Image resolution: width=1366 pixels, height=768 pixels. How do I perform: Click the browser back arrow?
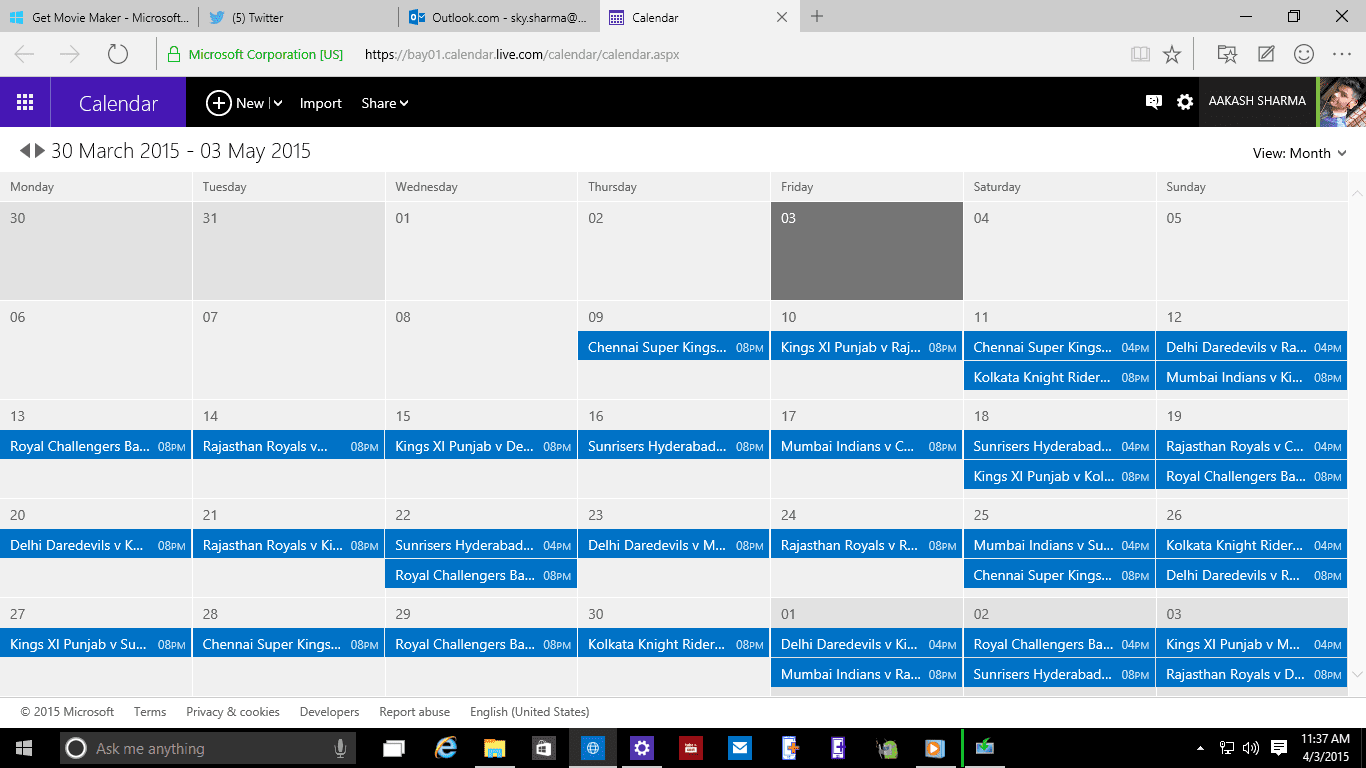click(x=25, y=54)
